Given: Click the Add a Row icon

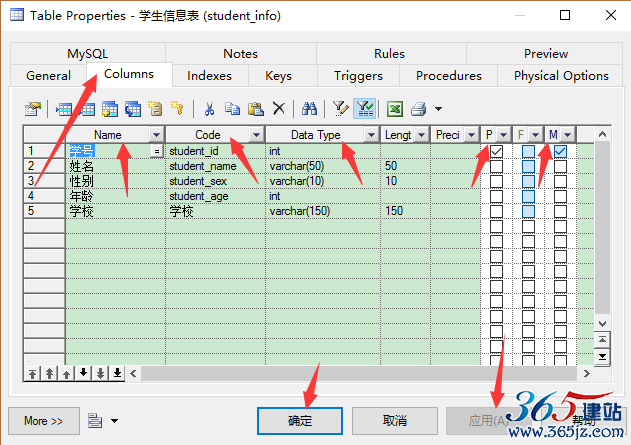Looking at the screenshot, I should coord(87,109).
